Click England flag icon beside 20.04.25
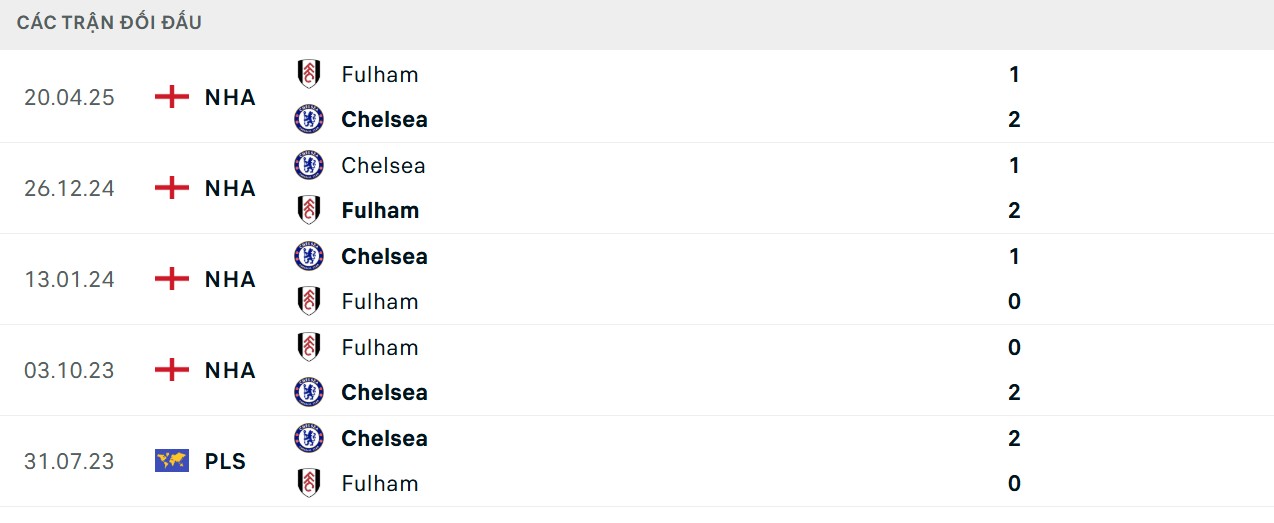The height and width of the screenshot is (523, 1274). click(172, 97)
